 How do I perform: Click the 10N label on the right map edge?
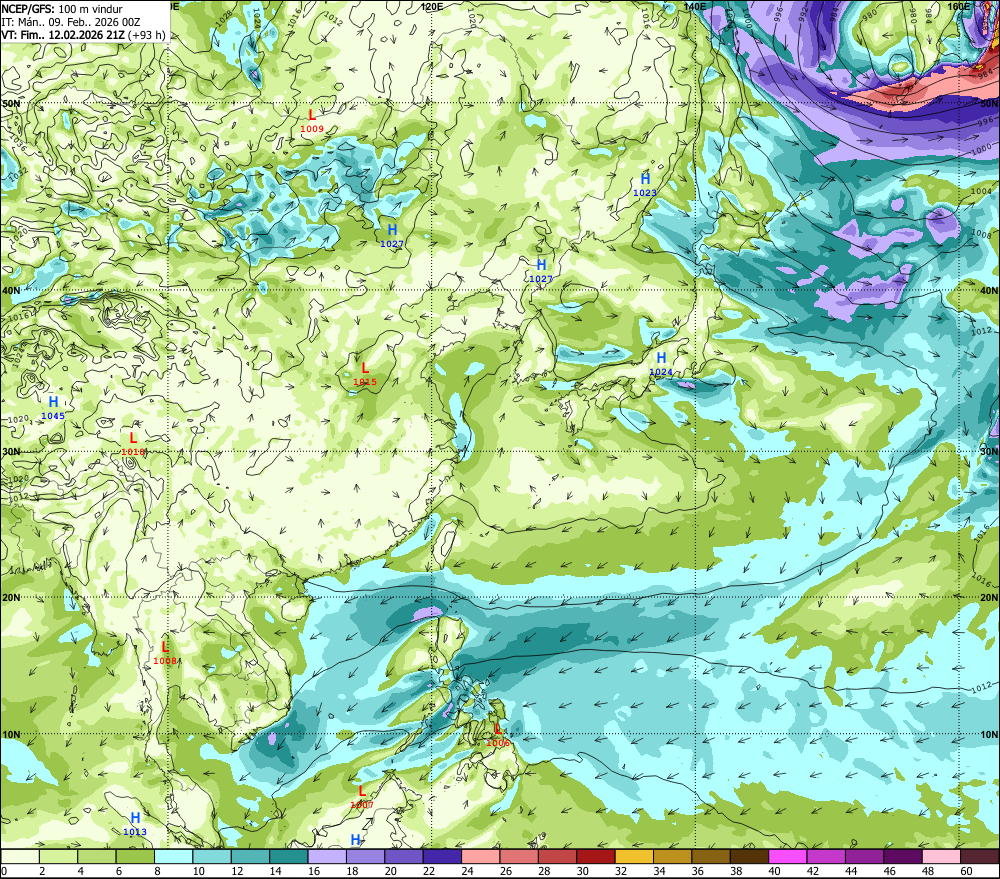pos(989,735)
